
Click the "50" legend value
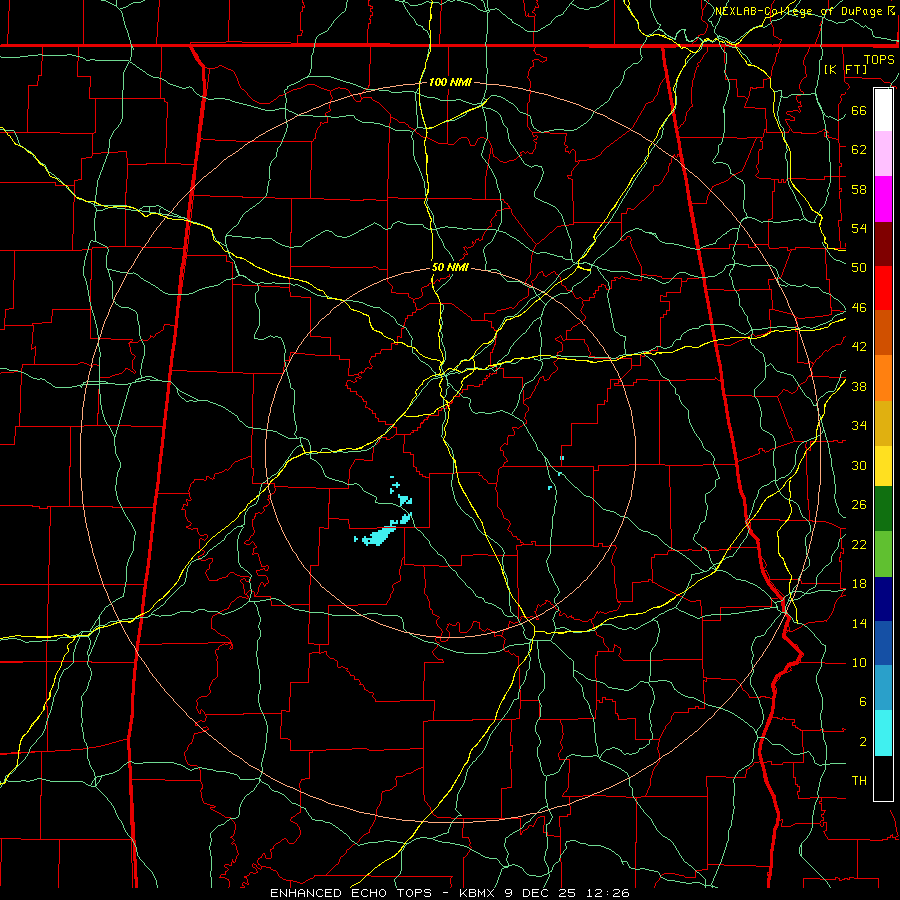859,267
